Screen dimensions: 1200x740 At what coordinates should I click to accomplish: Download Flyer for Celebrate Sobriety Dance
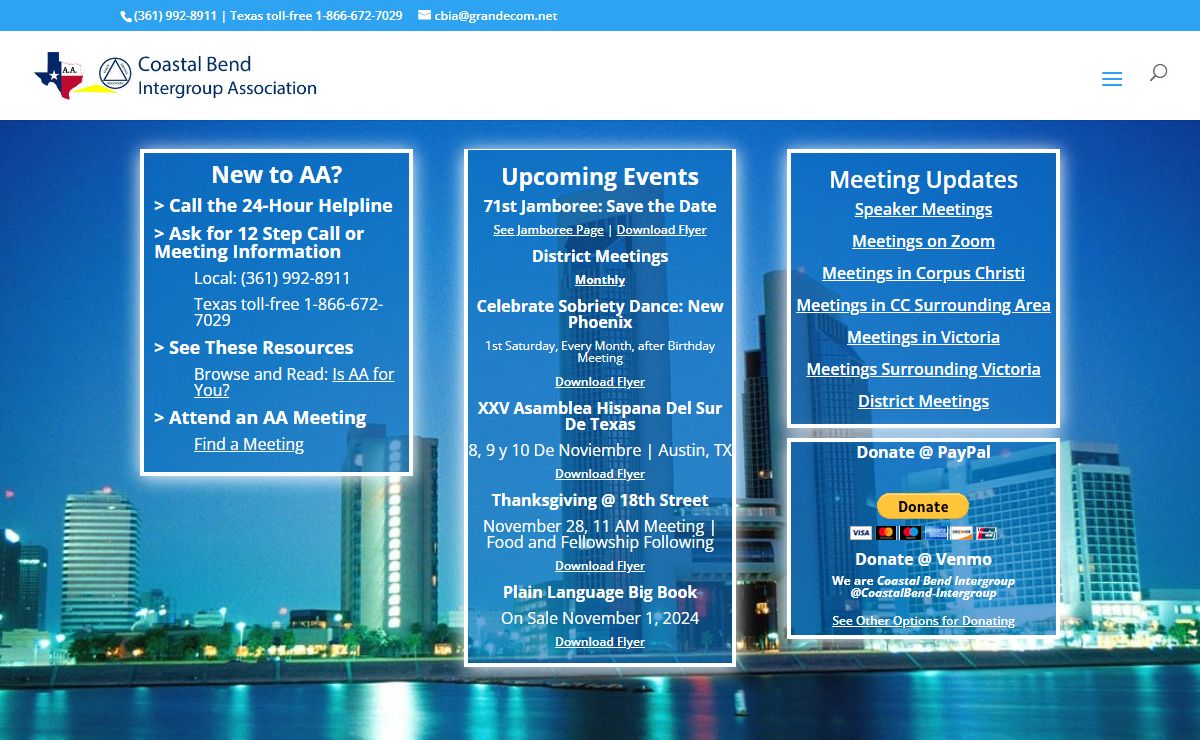coord(600,382)
